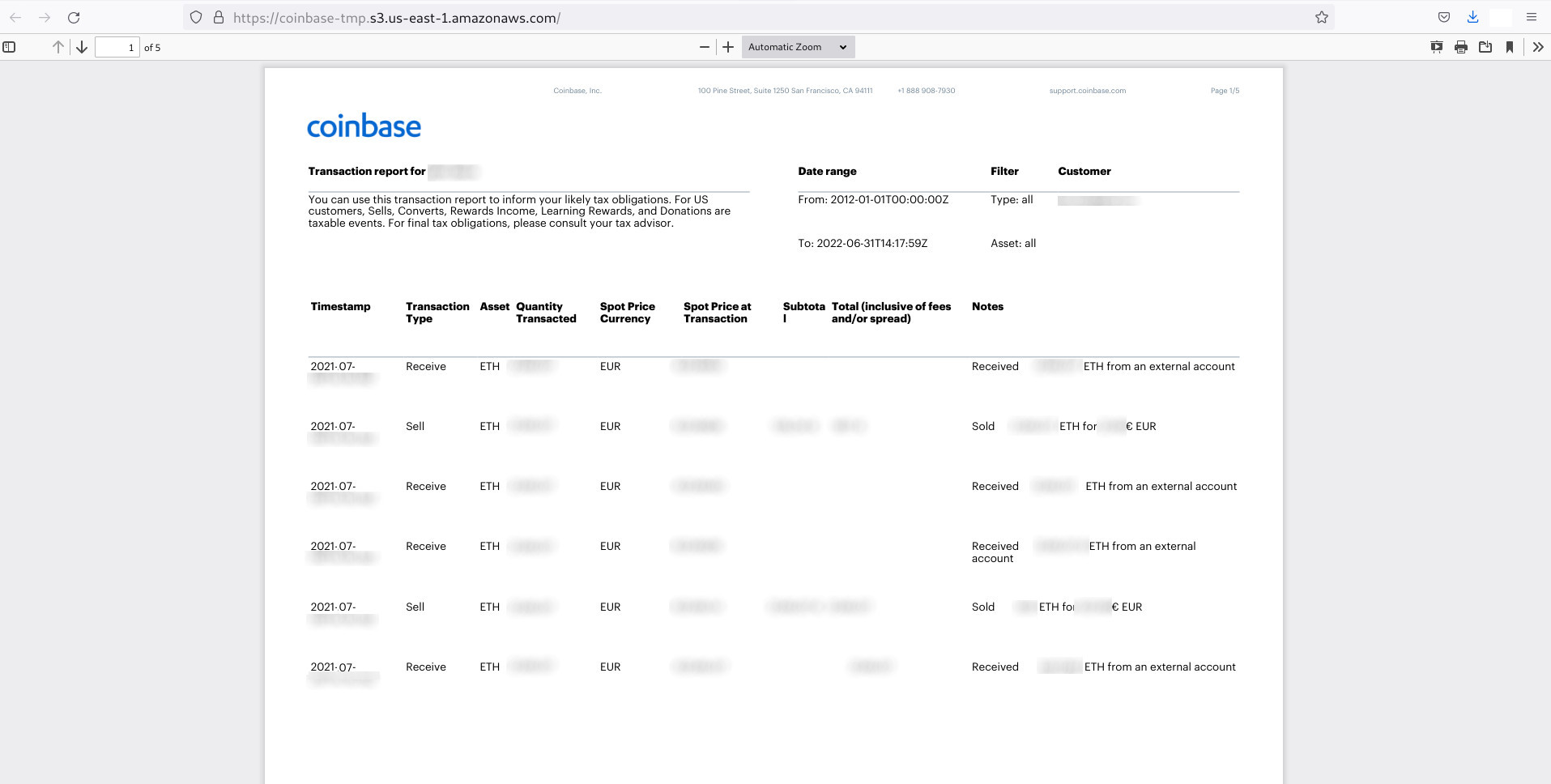This screenshot has height=784, width=1551.
Task: View site security lock information
Action: click(219, 17)
